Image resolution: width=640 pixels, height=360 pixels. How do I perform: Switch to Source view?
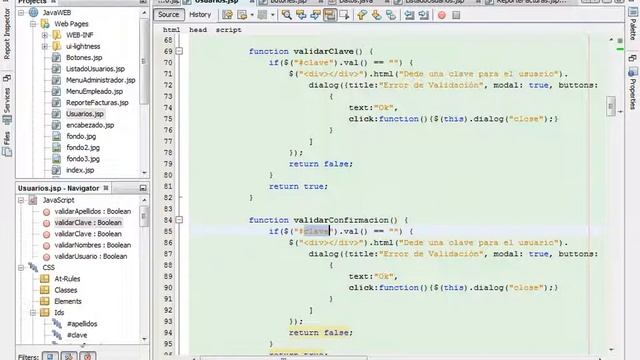point(168,15)
